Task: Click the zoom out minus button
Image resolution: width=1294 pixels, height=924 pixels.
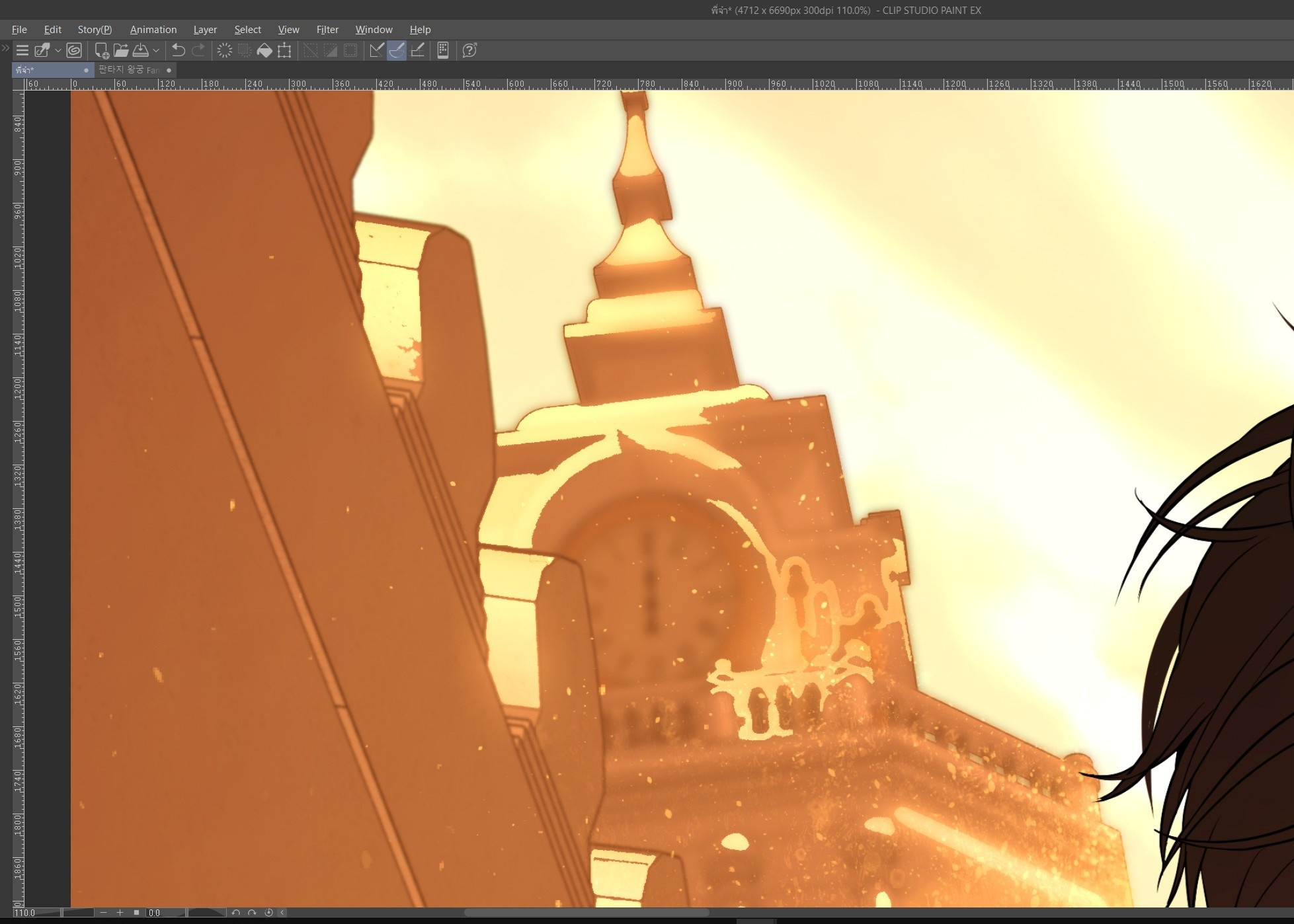Action: [103, 913]
